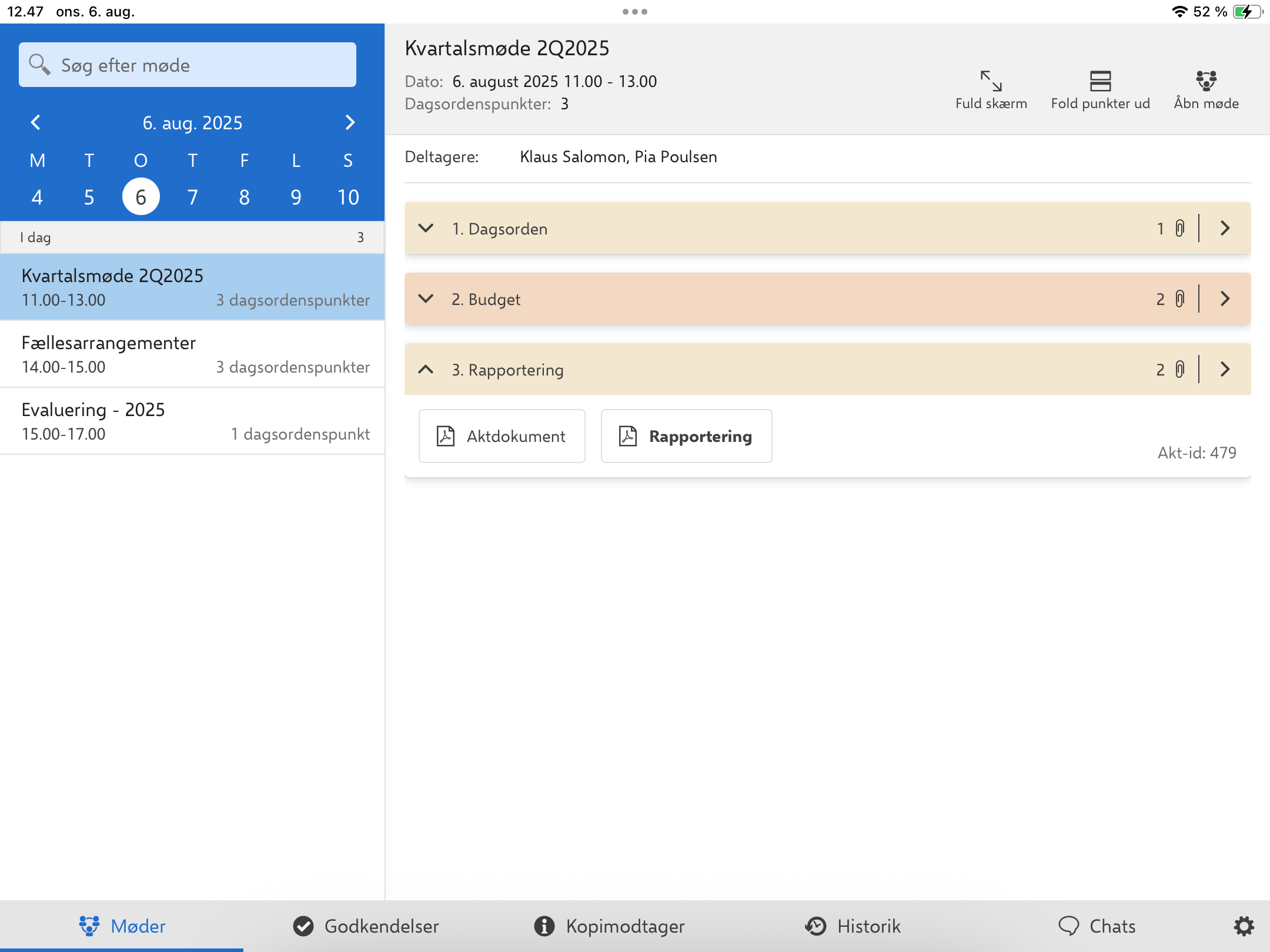Expand the 2. Budget agenda item
Screen dimensions: 1270x952
coord(426,299)
